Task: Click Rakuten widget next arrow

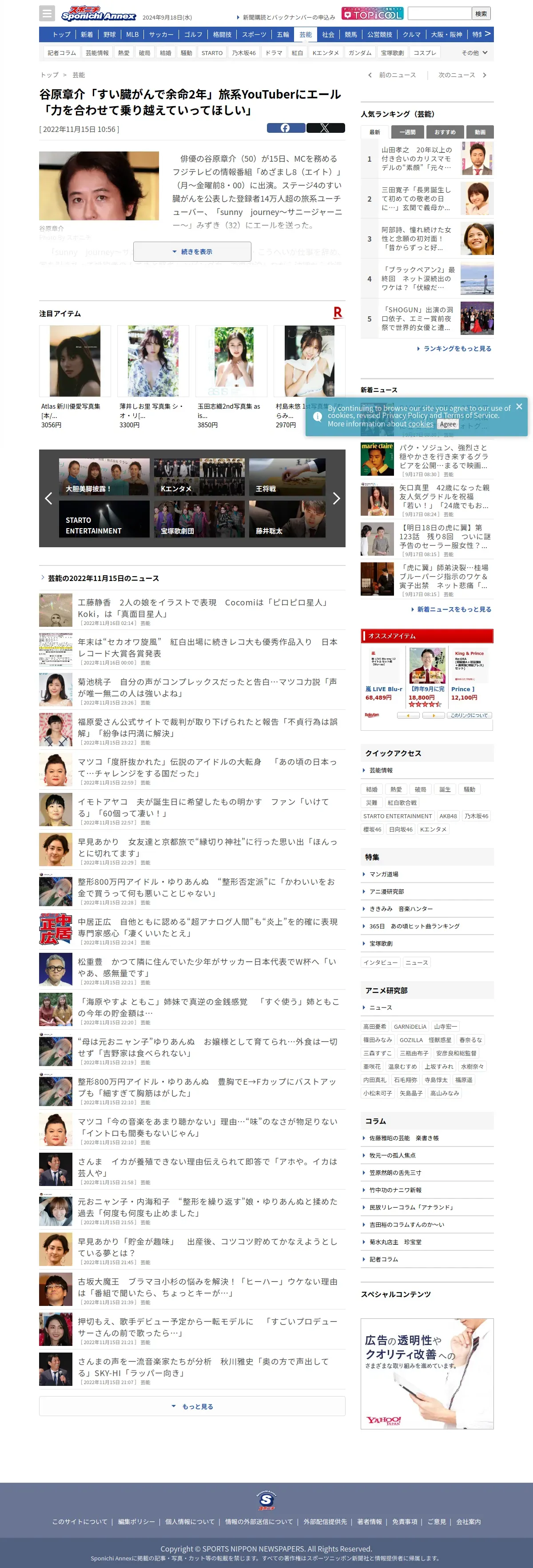Action: point(433,715)
